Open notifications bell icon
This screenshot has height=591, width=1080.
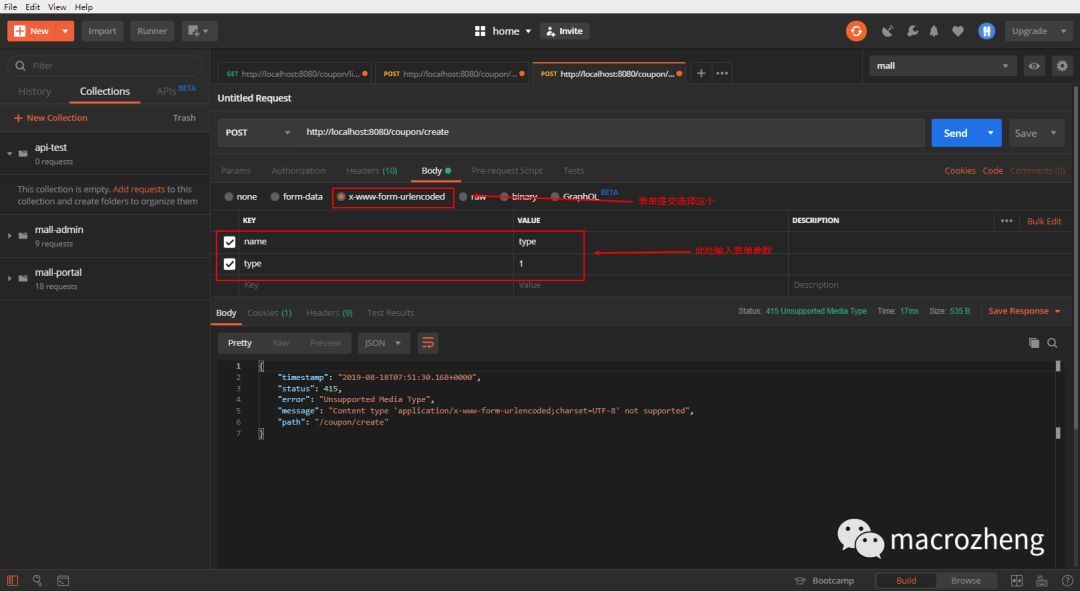(x=934, y=31)
